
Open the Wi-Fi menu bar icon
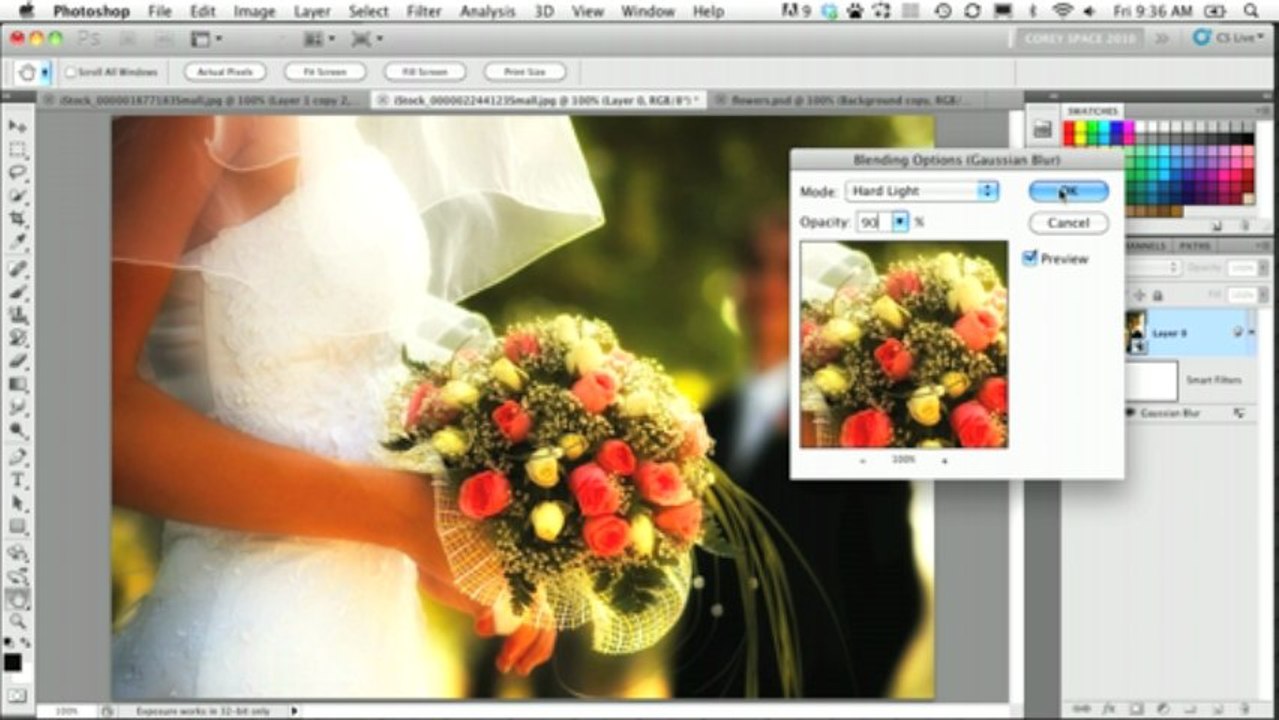[1062, 12]
